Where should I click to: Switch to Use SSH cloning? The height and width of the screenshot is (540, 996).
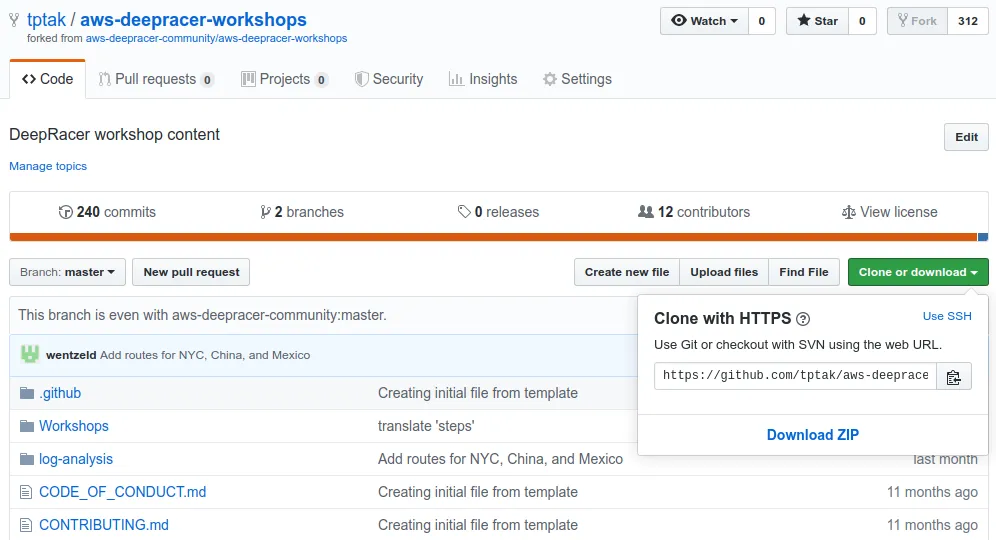(x=946, y=316)
